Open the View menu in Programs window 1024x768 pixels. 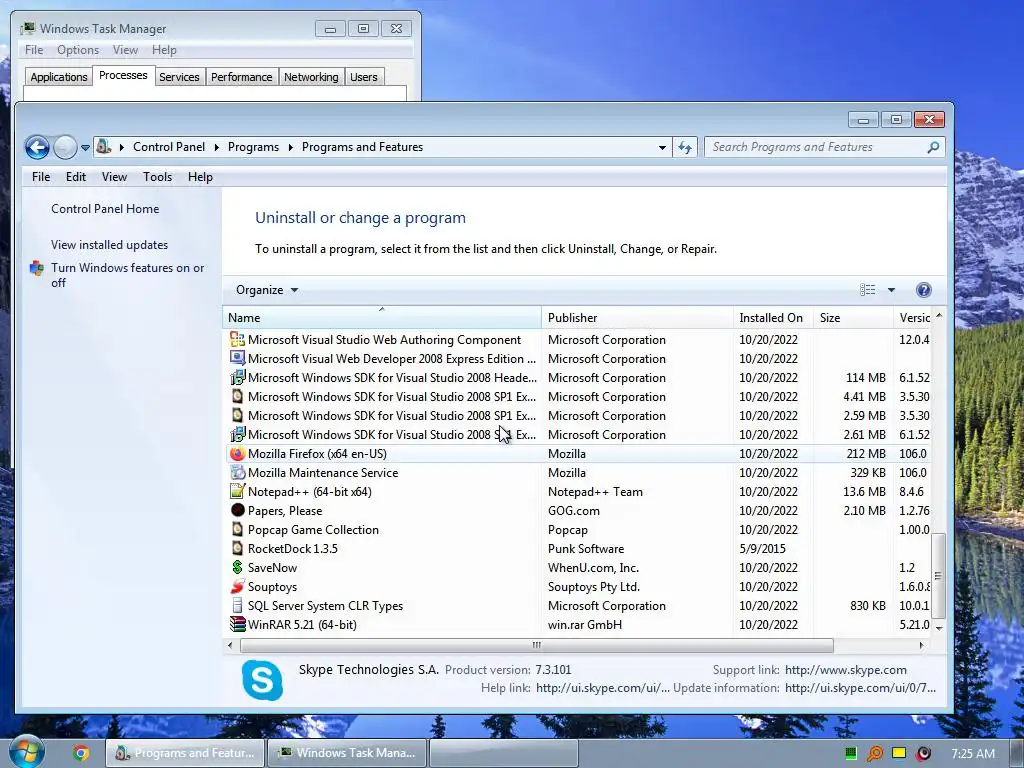[114, 177]
